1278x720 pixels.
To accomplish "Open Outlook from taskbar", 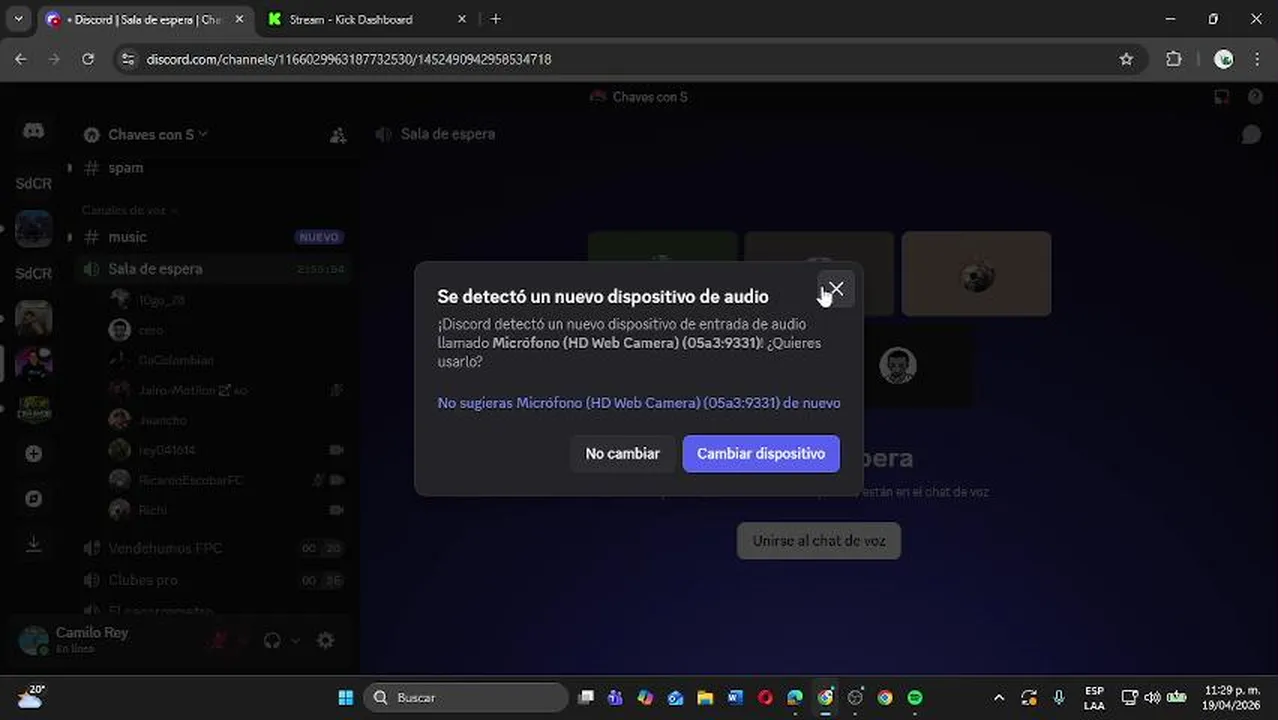I will tap(675, 697).
